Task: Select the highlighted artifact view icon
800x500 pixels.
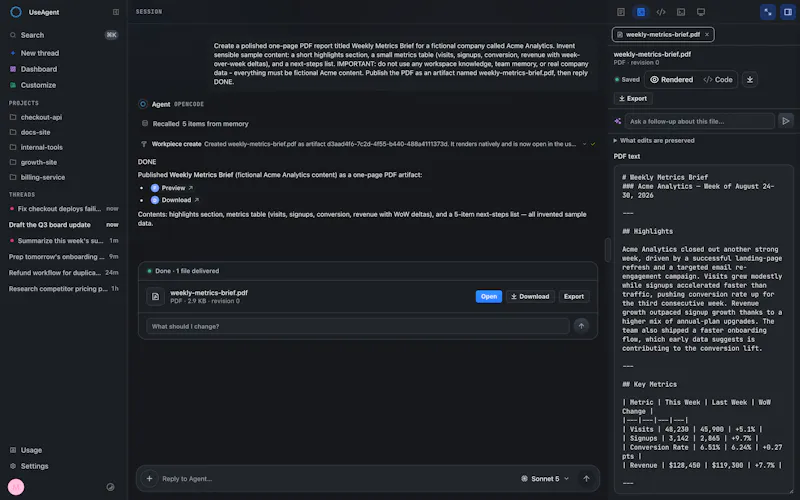Action: tap(641, 12)
